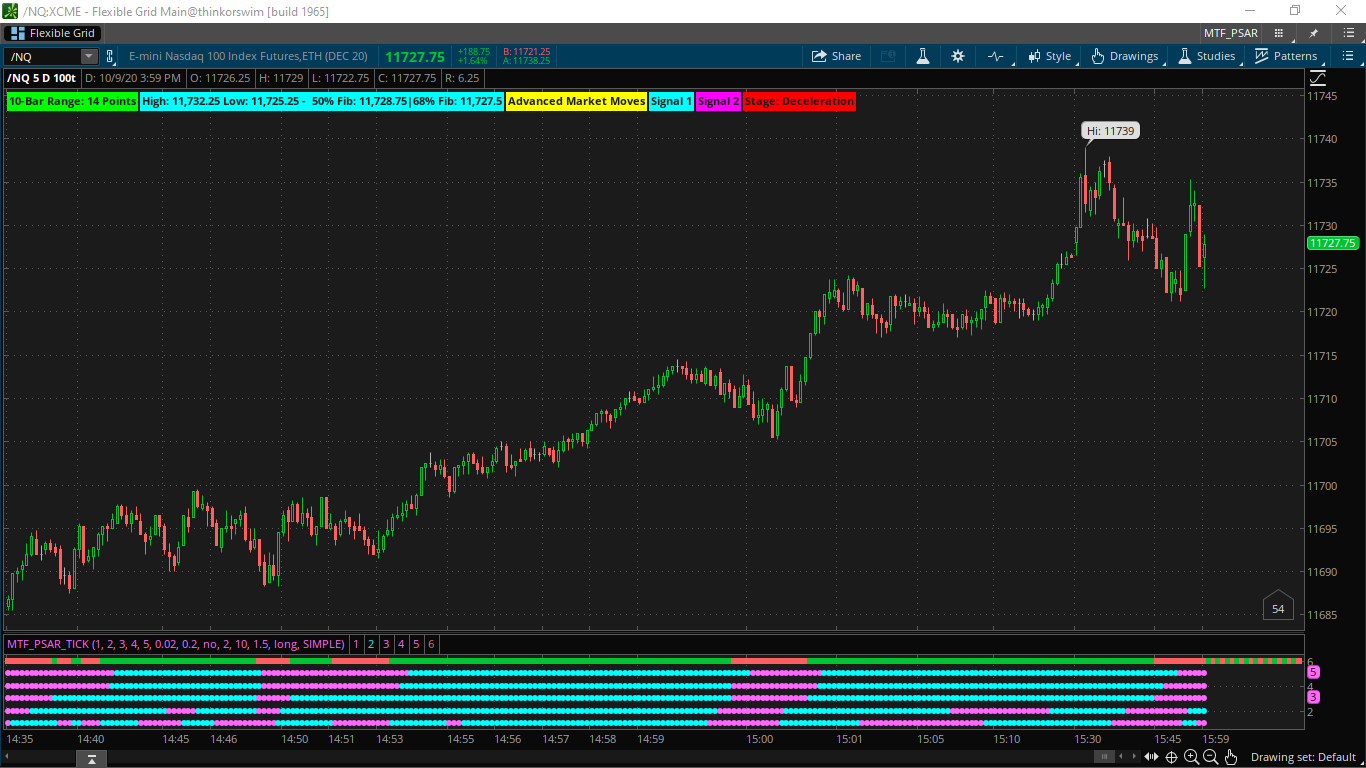Click the magenta 3 value bubble on study axis

click(x=1314, y=696)
